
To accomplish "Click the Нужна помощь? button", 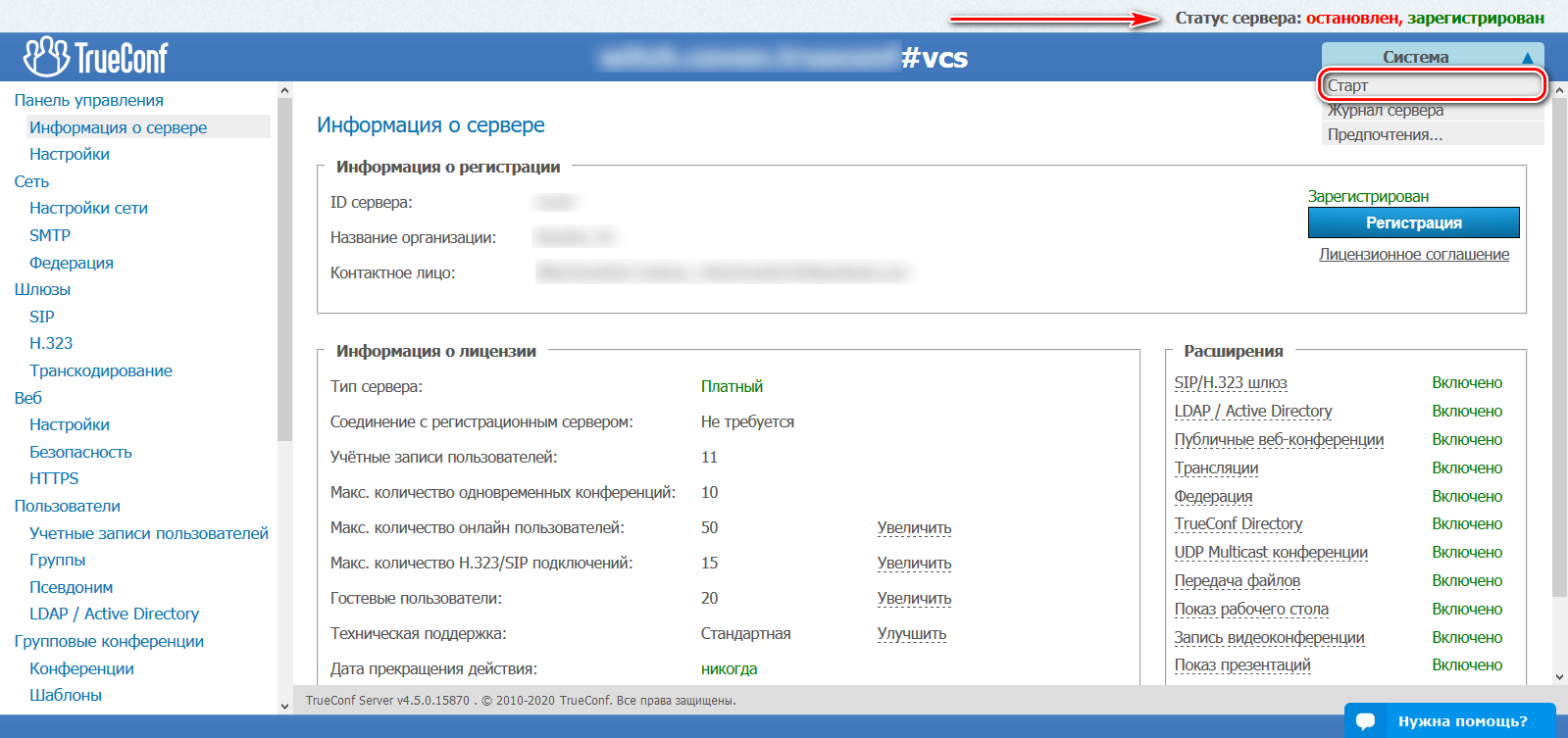I will (1449, 720).
